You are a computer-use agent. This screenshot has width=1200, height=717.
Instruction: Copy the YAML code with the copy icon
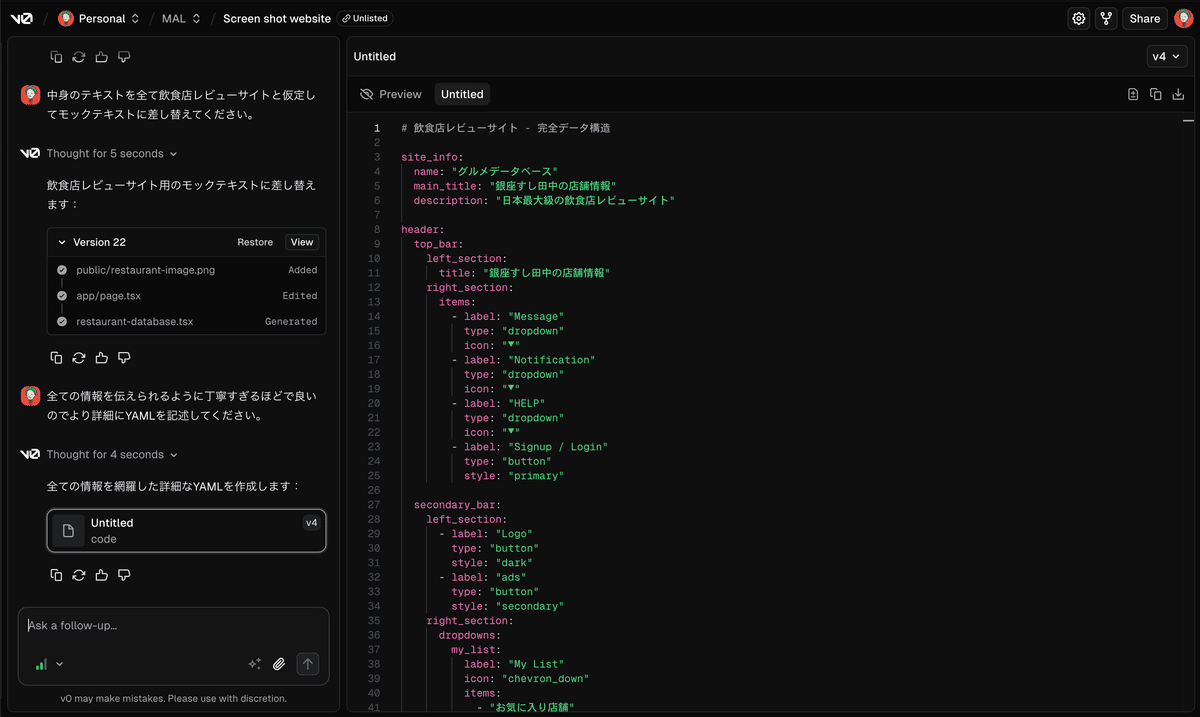(1156, 93)
